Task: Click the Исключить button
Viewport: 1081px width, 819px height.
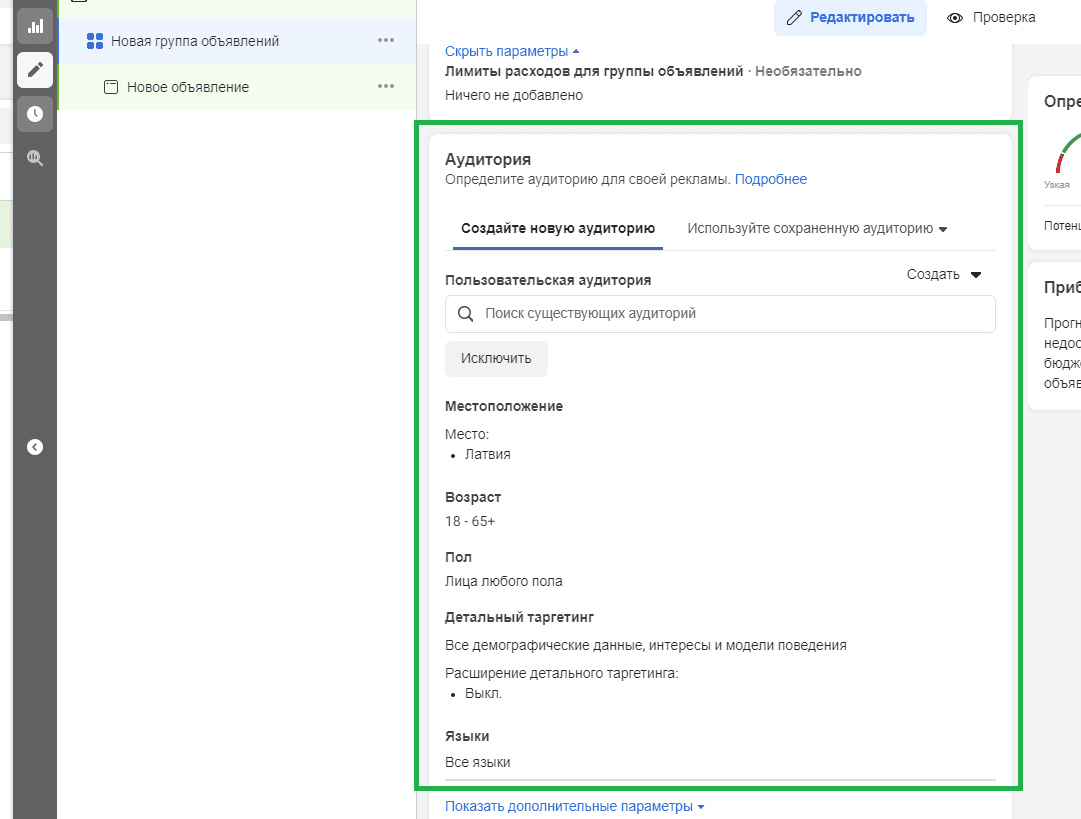Action: (x=496, y=359)
